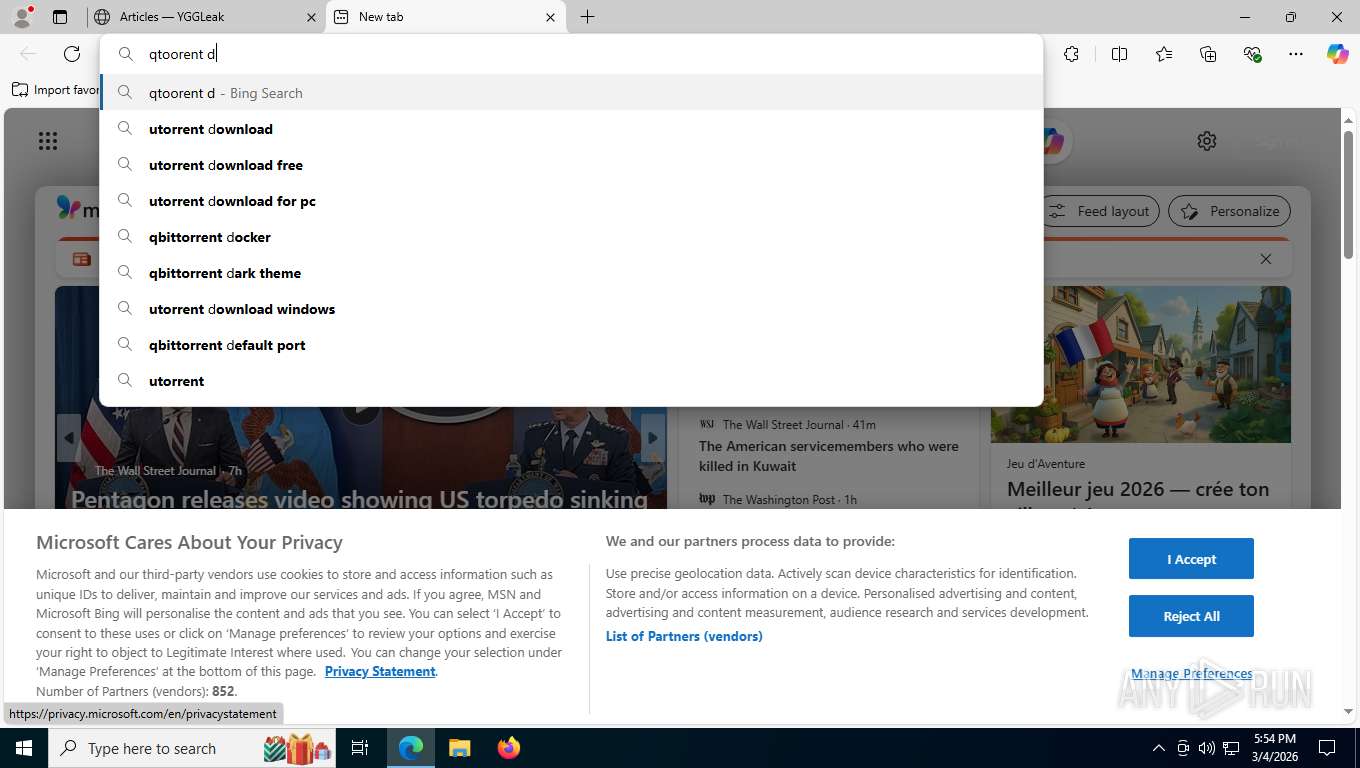Click the Extensions puzzle icon
This screenshot has height=768, width=1360.
point(1072,54)
